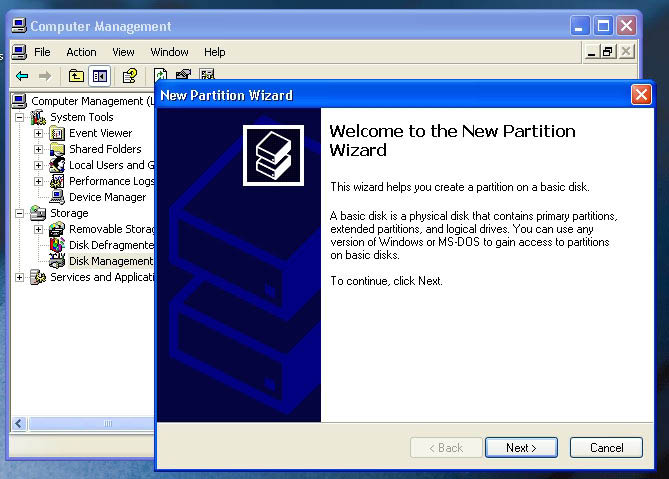This screenshot has width=669, height=479.
Task: Select the Removable Storage tree label
Action: 111,229
